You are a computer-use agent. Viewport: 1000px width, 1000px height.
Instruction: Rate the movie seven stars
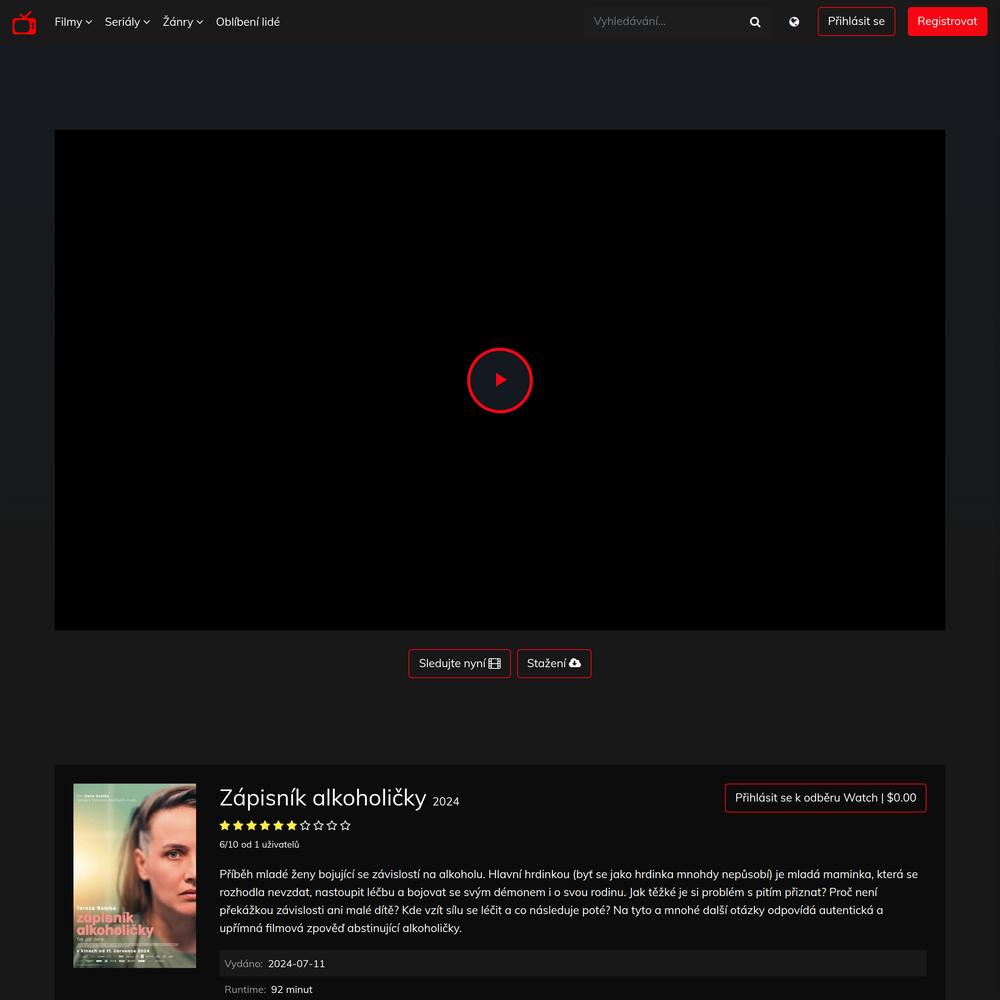point(305,825)
